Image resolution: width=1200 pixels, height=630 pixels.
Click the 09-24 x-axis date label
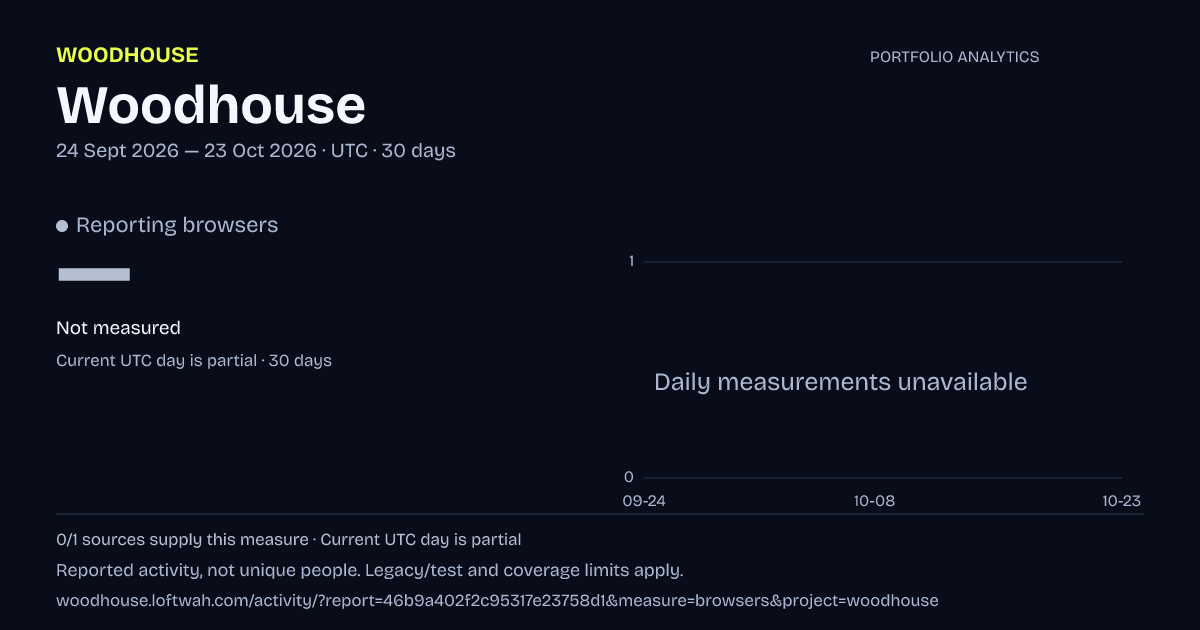(643, 502)
